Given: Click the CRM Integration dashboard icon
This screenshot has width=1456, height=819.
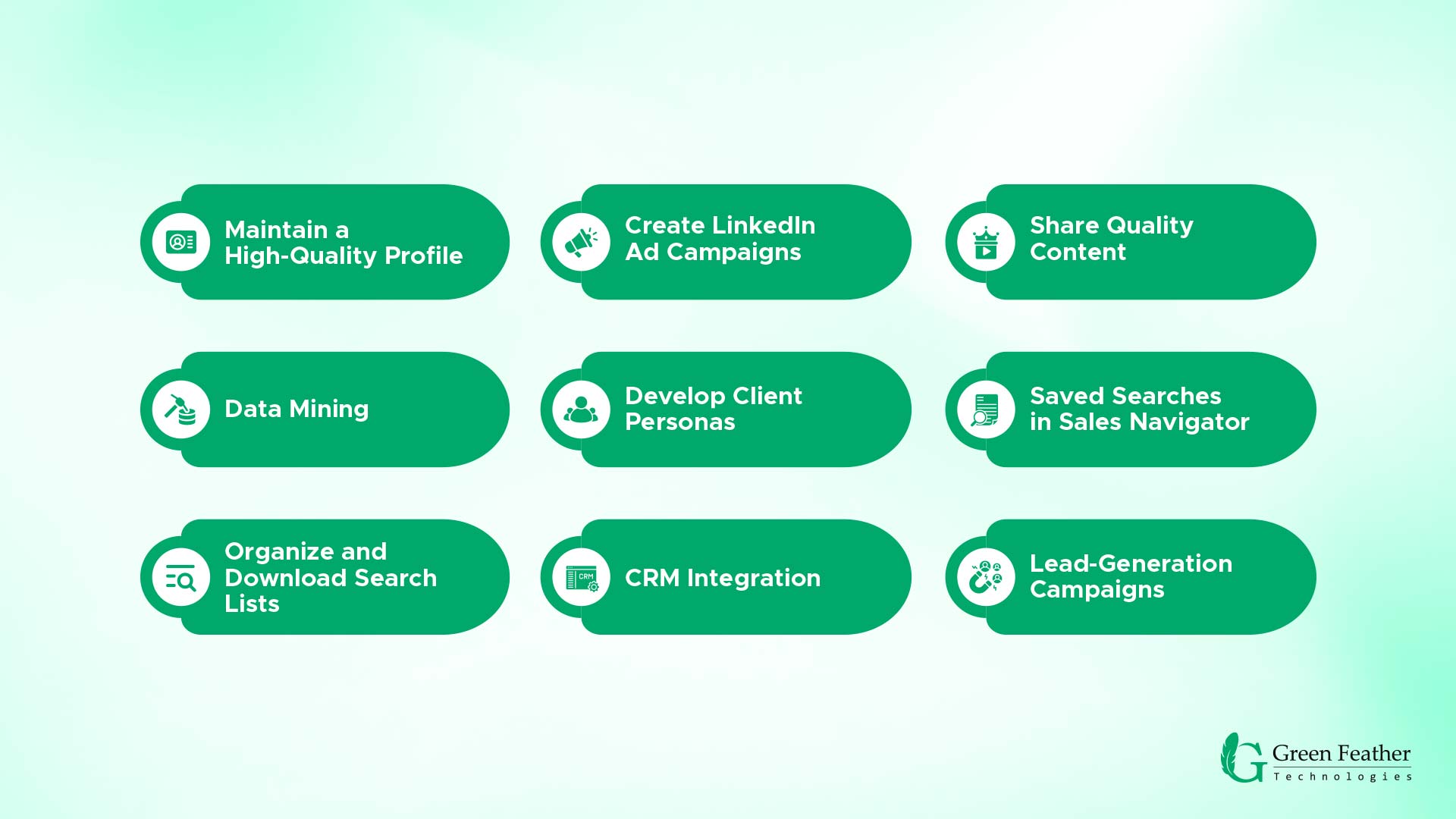Looking at the screenshot, I should tap(581, 578).
